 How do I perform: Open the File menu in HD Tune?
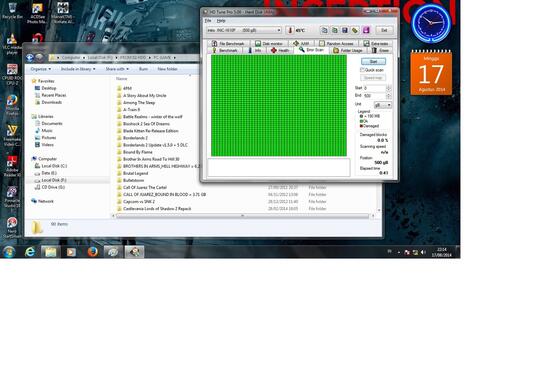[208, 21]
